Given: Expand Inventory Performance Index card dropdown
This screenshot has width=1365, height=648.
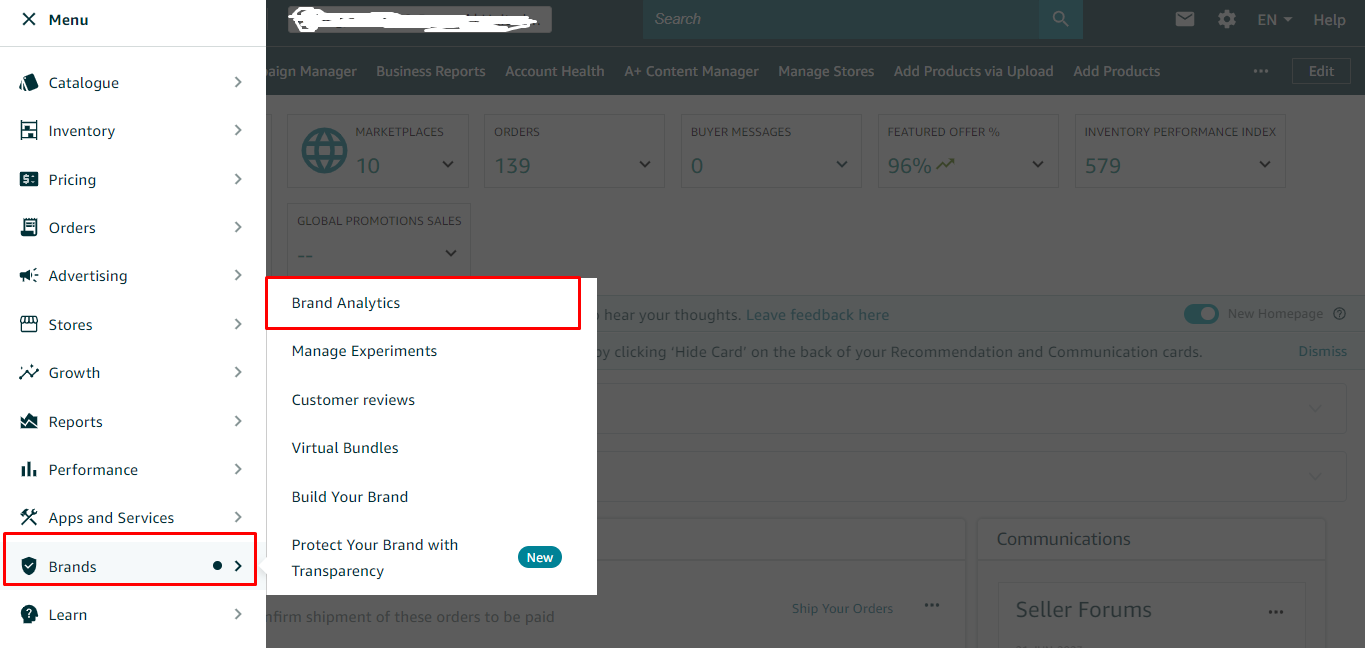Looking at the screenshot, I should pyautogui.click(x=1265, y=165).
